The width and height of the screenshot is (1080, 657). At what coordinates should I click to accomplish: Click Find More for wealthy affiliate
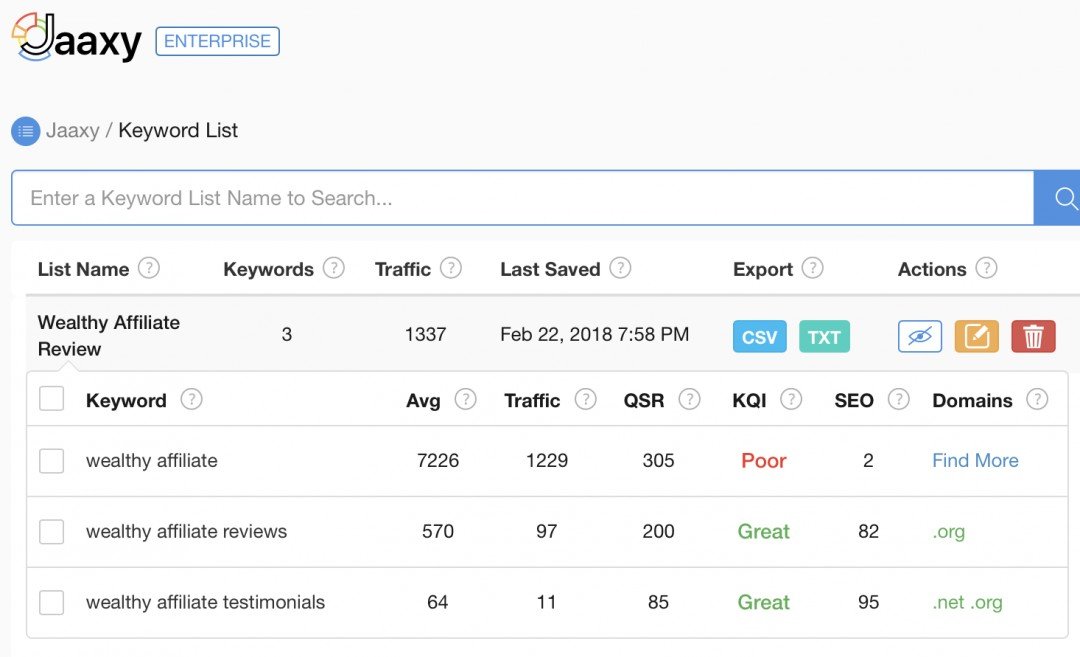click(975, 460)
